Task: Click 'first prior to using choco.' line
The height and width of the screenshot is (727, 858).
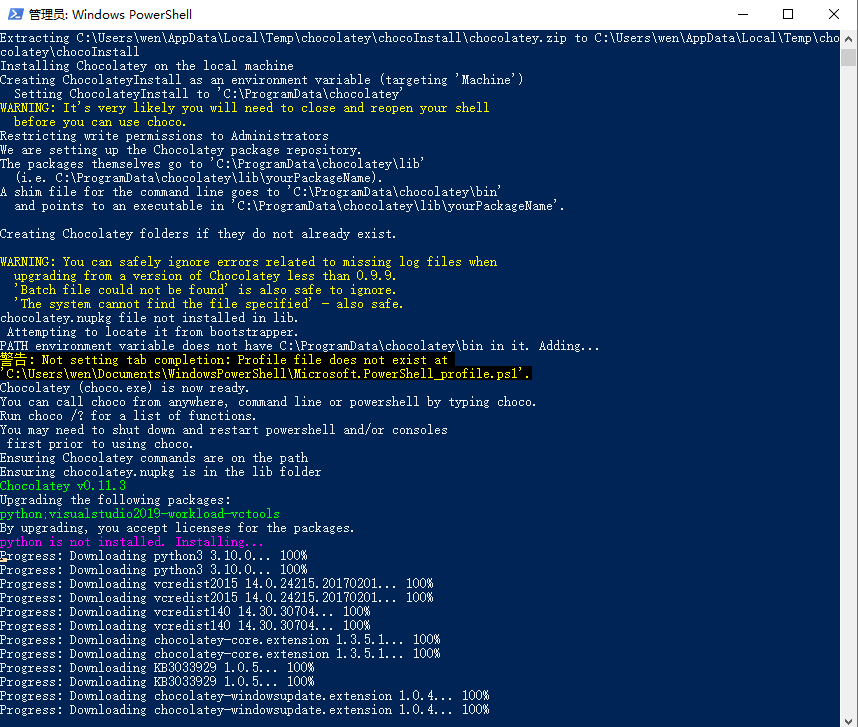Action: click(x=100, y=444)
